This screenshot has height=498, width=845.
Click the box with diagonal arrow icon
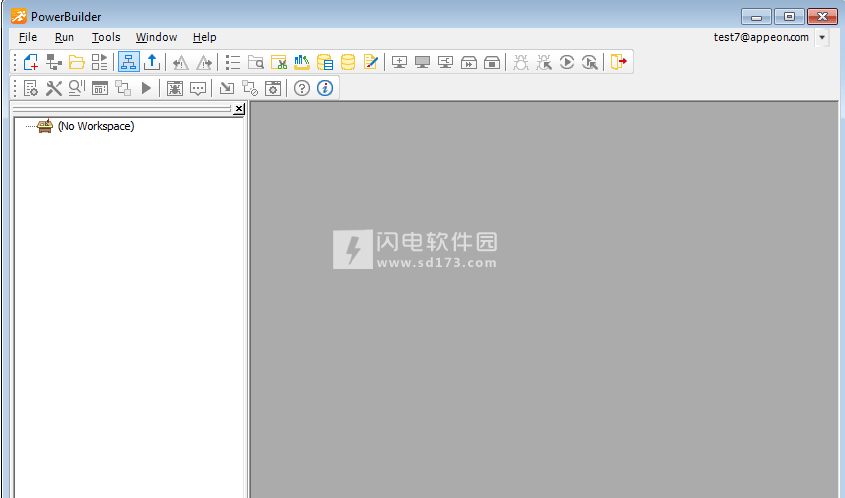pos(227,88)
